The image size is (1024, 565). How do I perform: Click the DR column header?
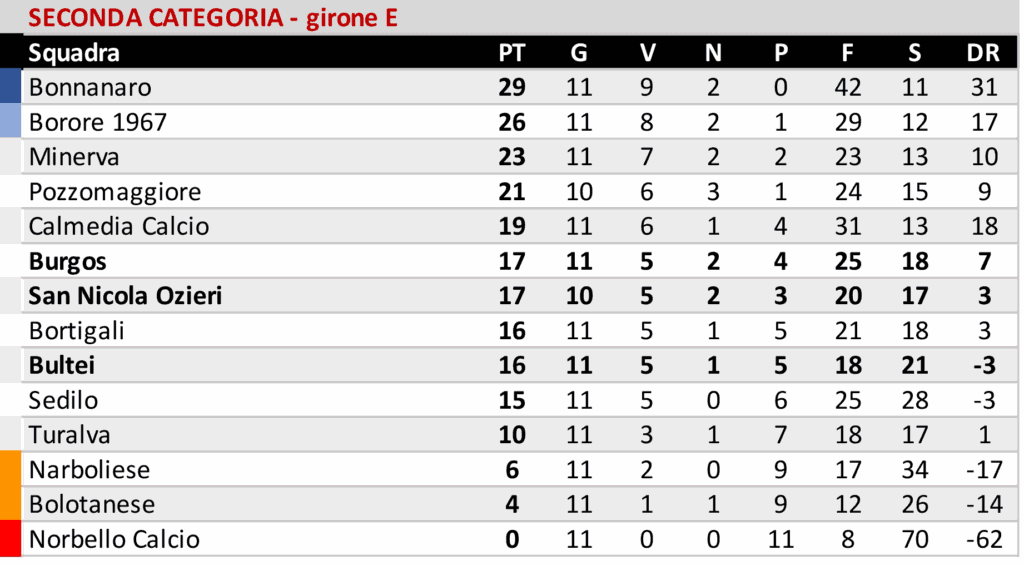click(983, 53)
